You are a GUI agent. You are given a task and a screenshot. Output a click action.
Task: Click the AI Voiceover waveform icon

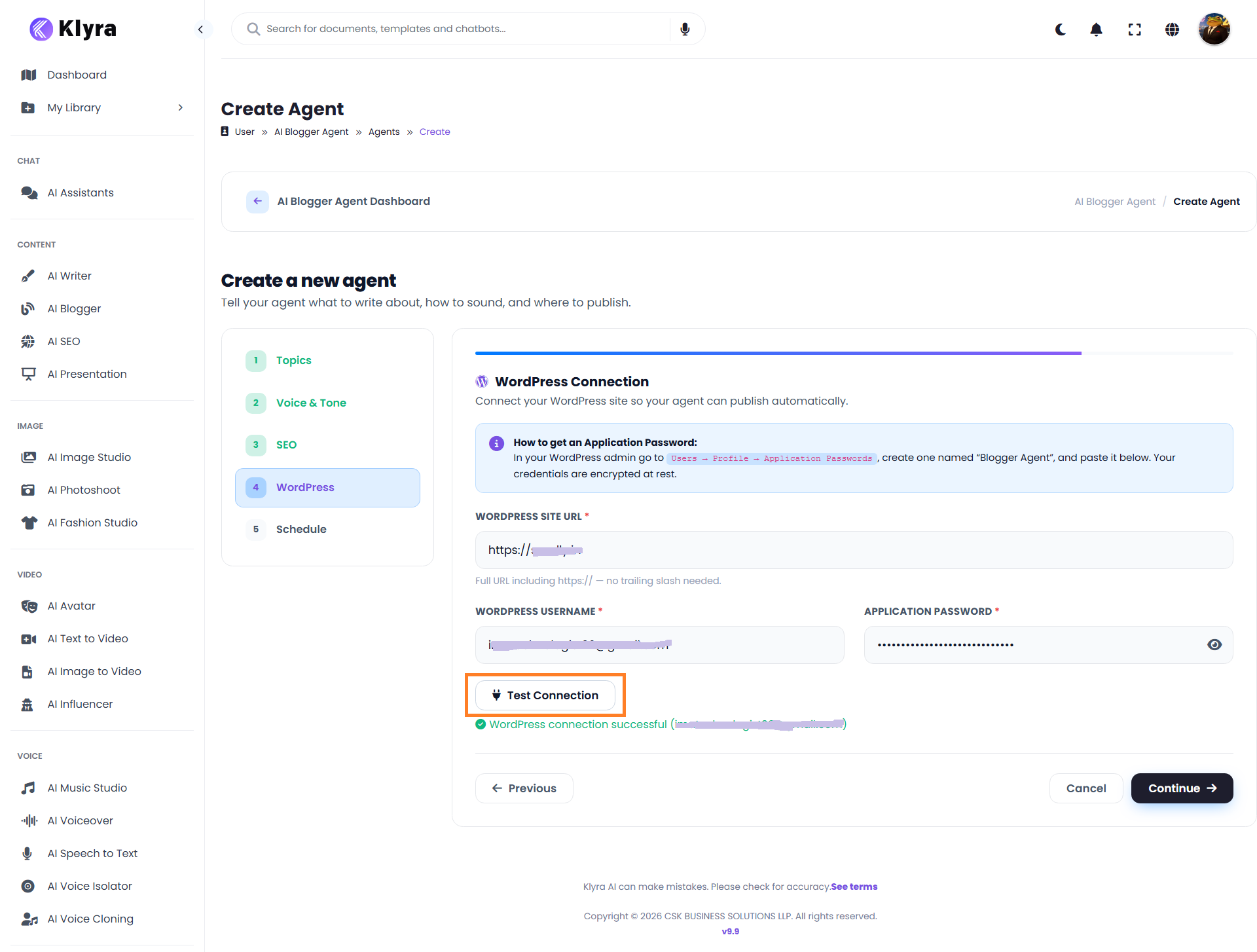click(x=29, y=820)
